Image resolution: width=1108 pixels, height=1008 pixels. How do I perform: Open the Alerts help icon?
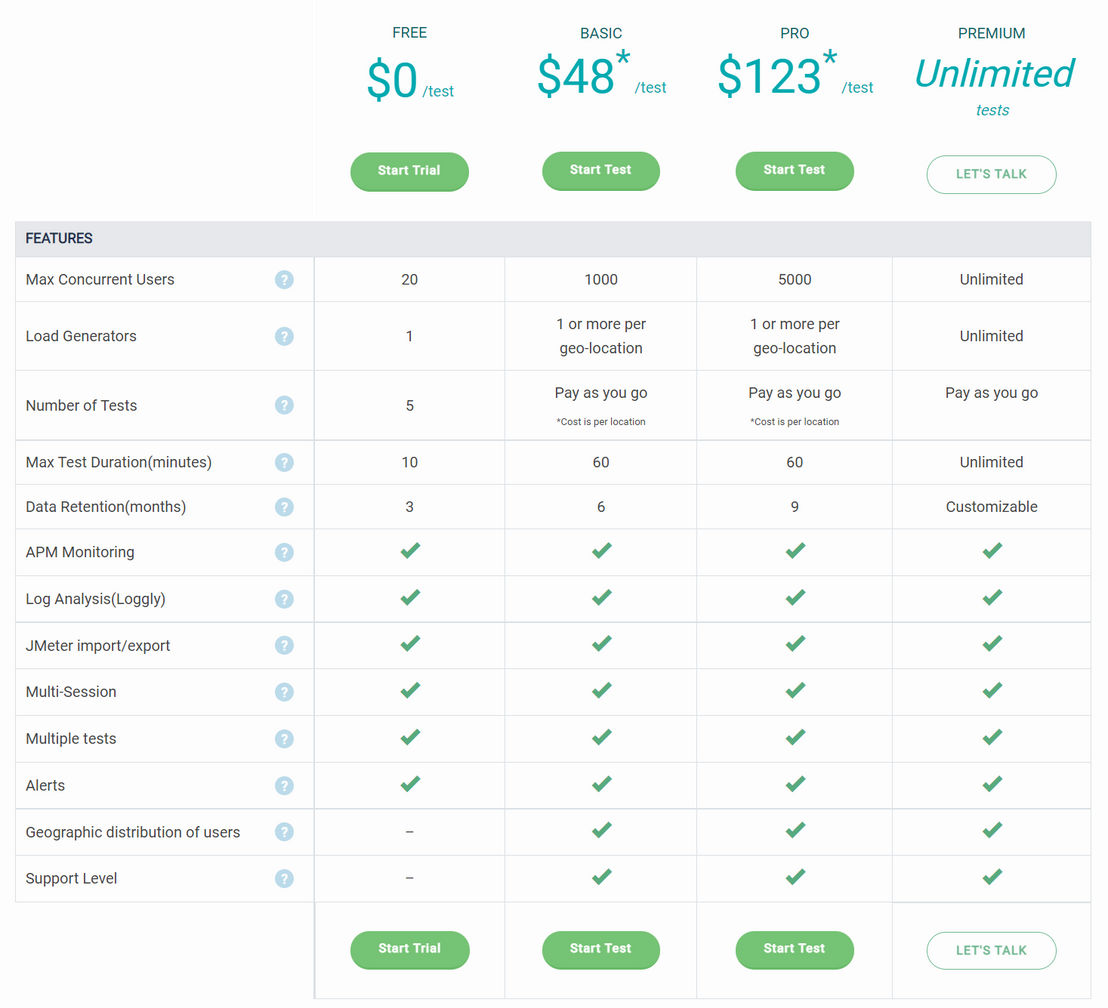284,786
